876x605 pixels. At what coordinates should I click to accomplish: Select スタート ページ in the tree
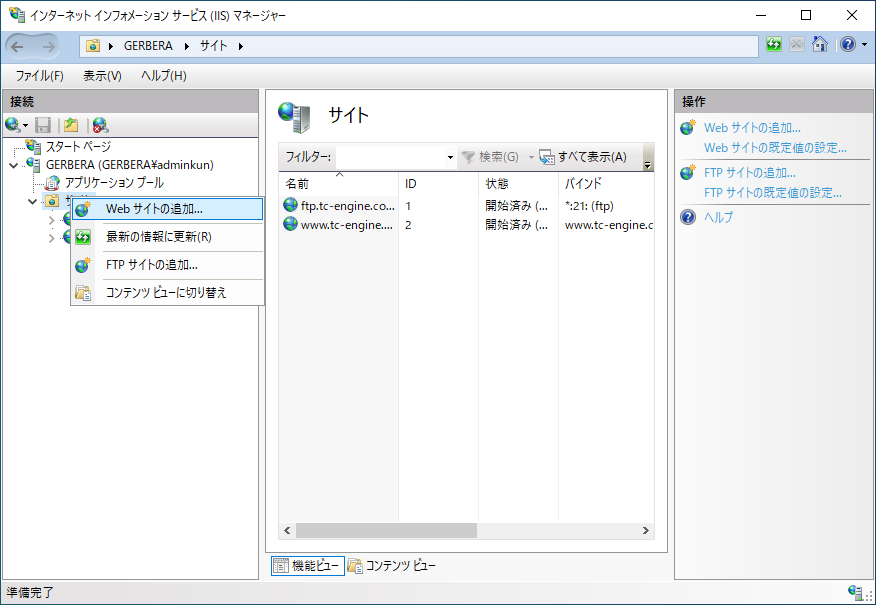coord(78,146)
